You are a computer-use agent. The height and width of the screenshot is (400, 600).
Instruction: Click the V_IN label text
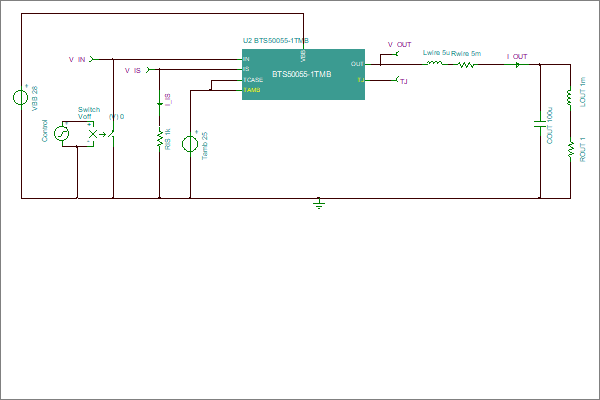[77, 60]
